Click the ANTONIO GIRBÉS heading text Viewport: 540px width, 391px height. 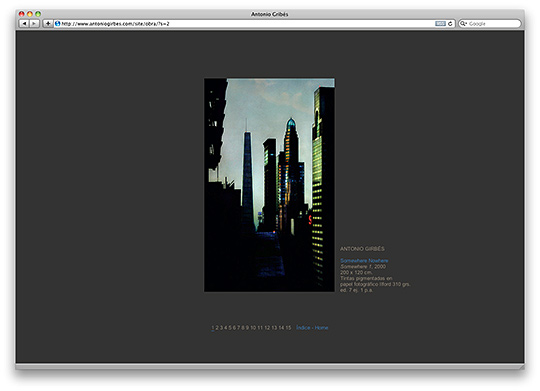coord(362,249)
